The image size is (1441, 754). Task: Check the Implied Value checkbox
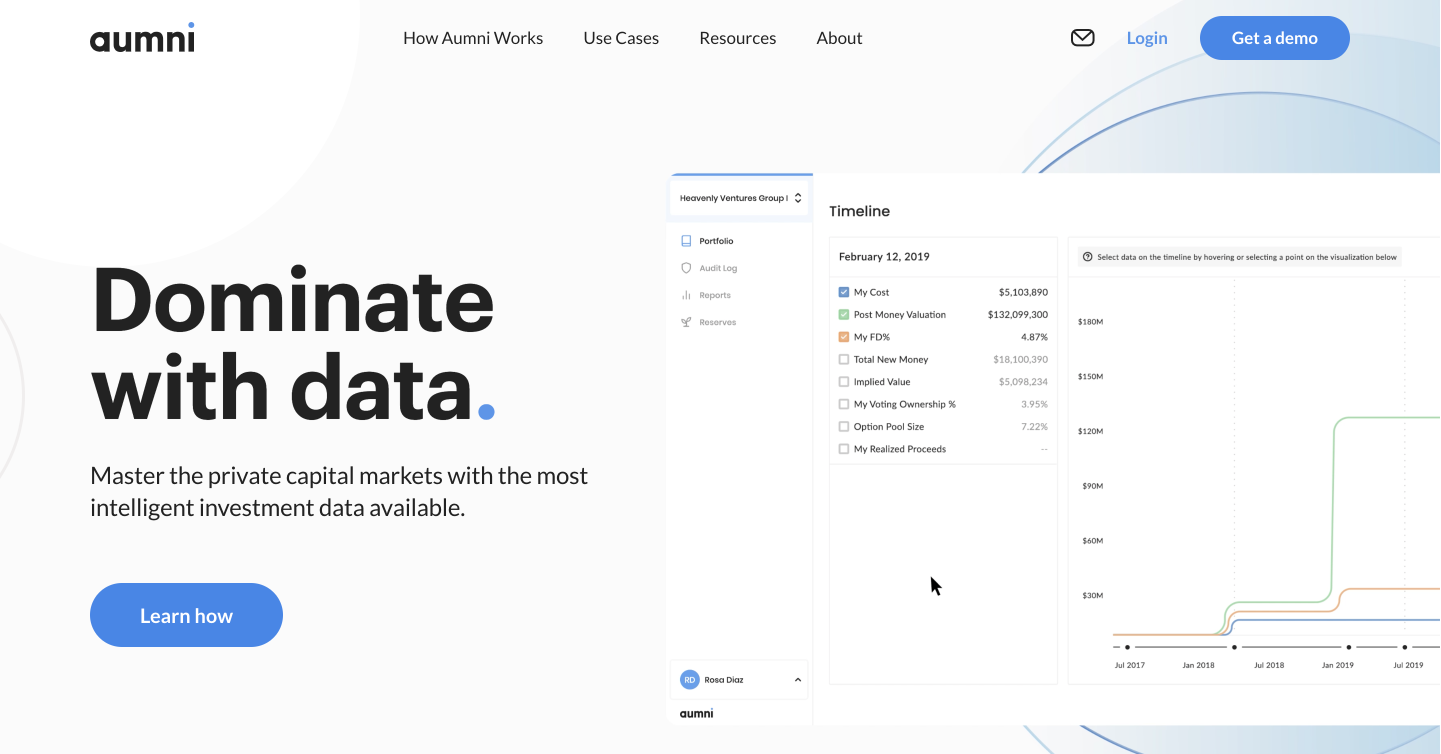(843, 381)
